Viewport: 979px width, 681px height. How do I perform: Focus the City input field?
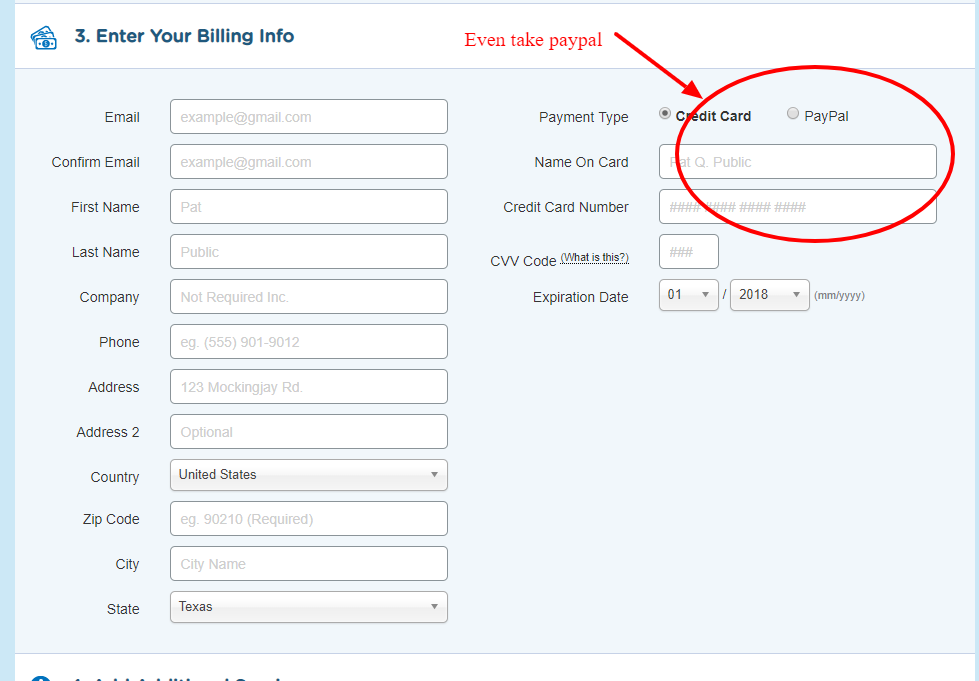pyautogui.click(x=309, y=564)
